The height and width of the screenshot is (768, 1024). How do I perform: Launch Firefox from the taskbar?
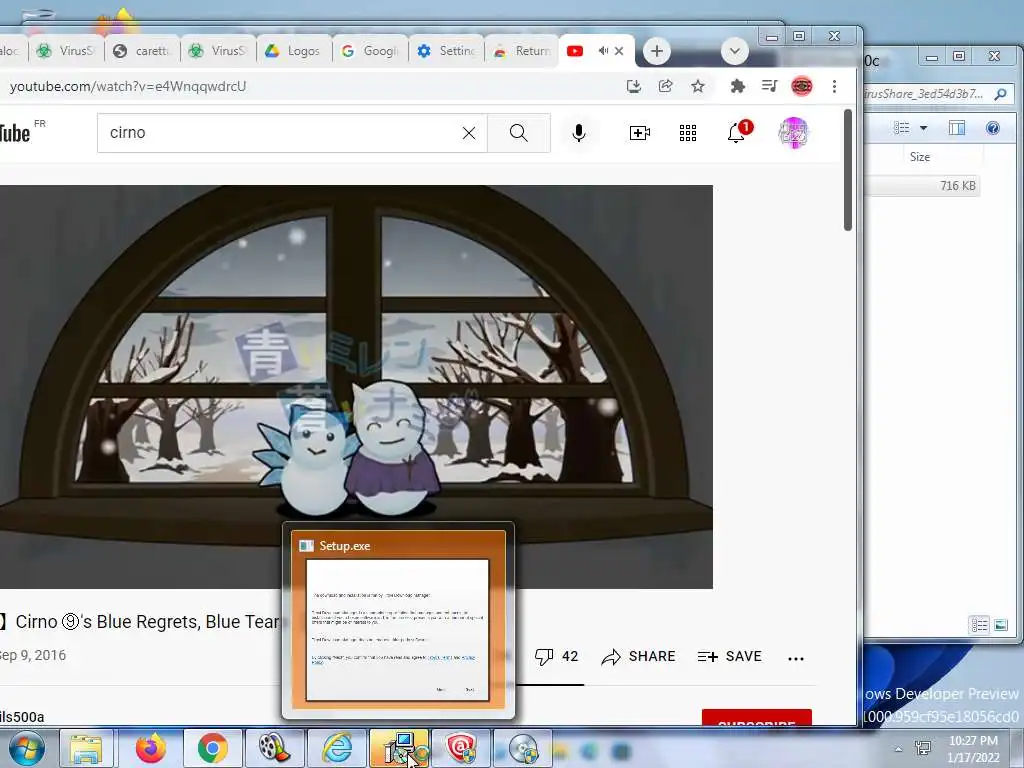pos(151,748)
